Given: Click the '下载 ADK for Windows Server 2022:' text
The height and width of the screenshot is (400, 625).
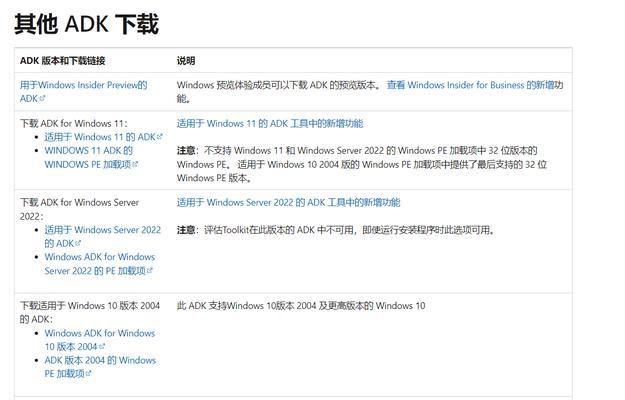Looking at the screenshot, I should 79,209.
